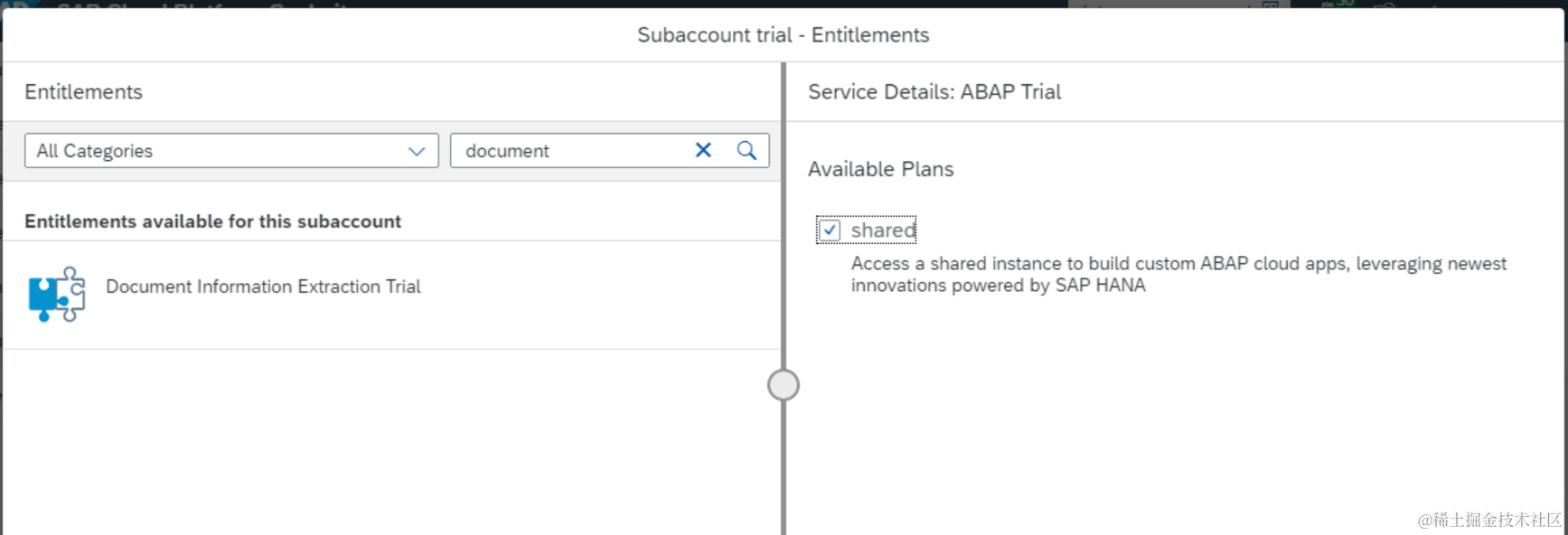Click the shared plan label
Screen dimensions: 1568x535
[x=883, y=230]
